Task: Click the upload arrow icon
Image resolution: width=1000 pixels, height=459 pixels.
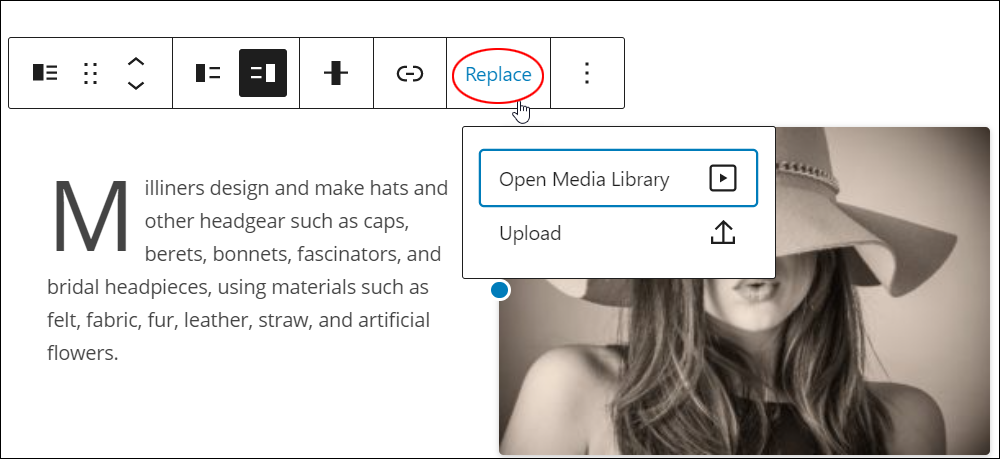Action: tap(723, 233)
